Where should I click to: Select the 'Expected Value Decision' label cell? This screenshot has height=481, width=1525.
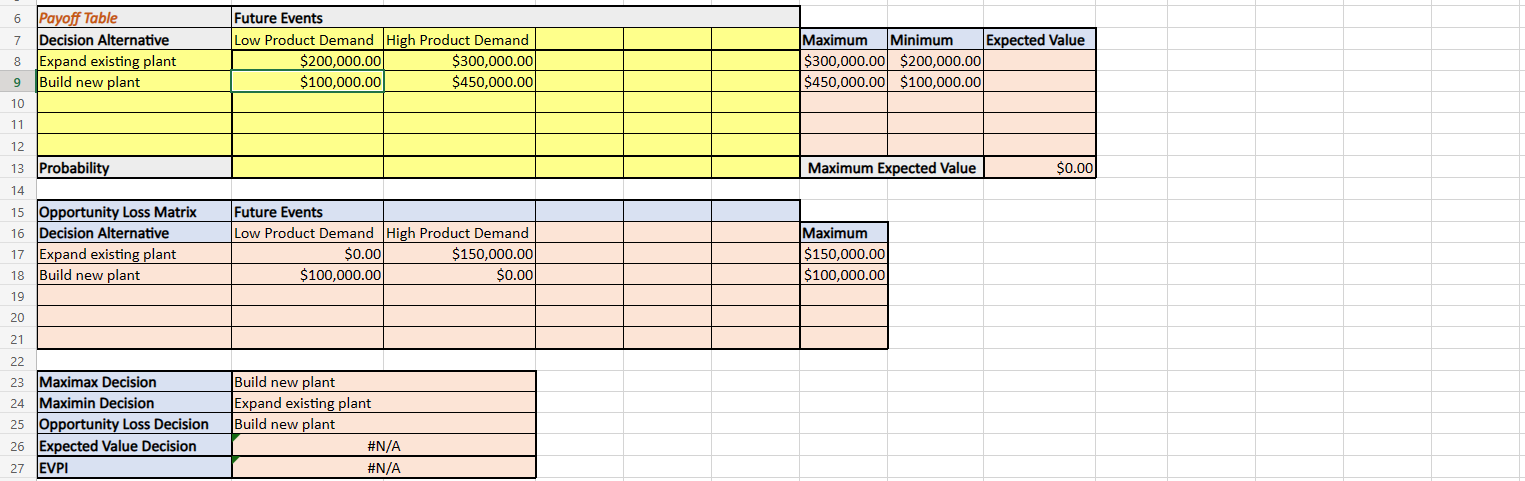point(134,446)
